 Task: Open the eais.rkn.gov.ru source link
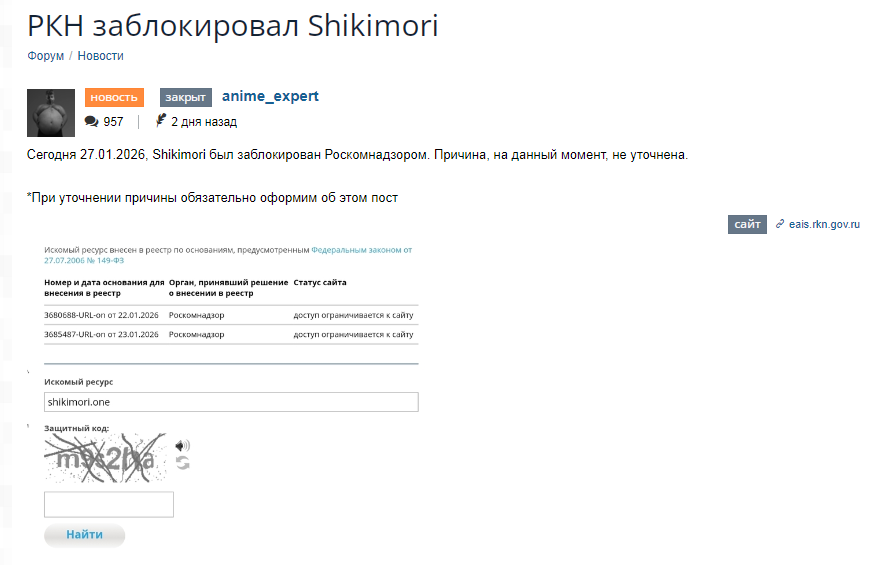[824, 225]
